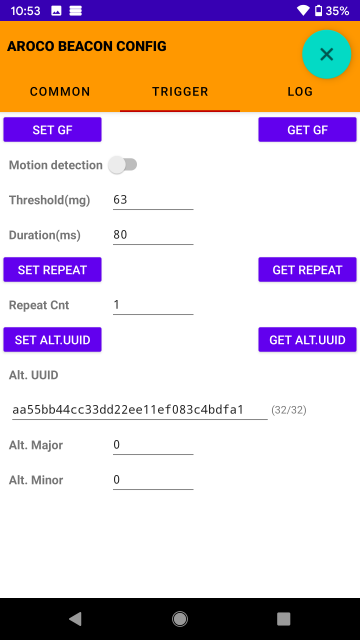Tap the battery icon in status bar

point(318,11)
